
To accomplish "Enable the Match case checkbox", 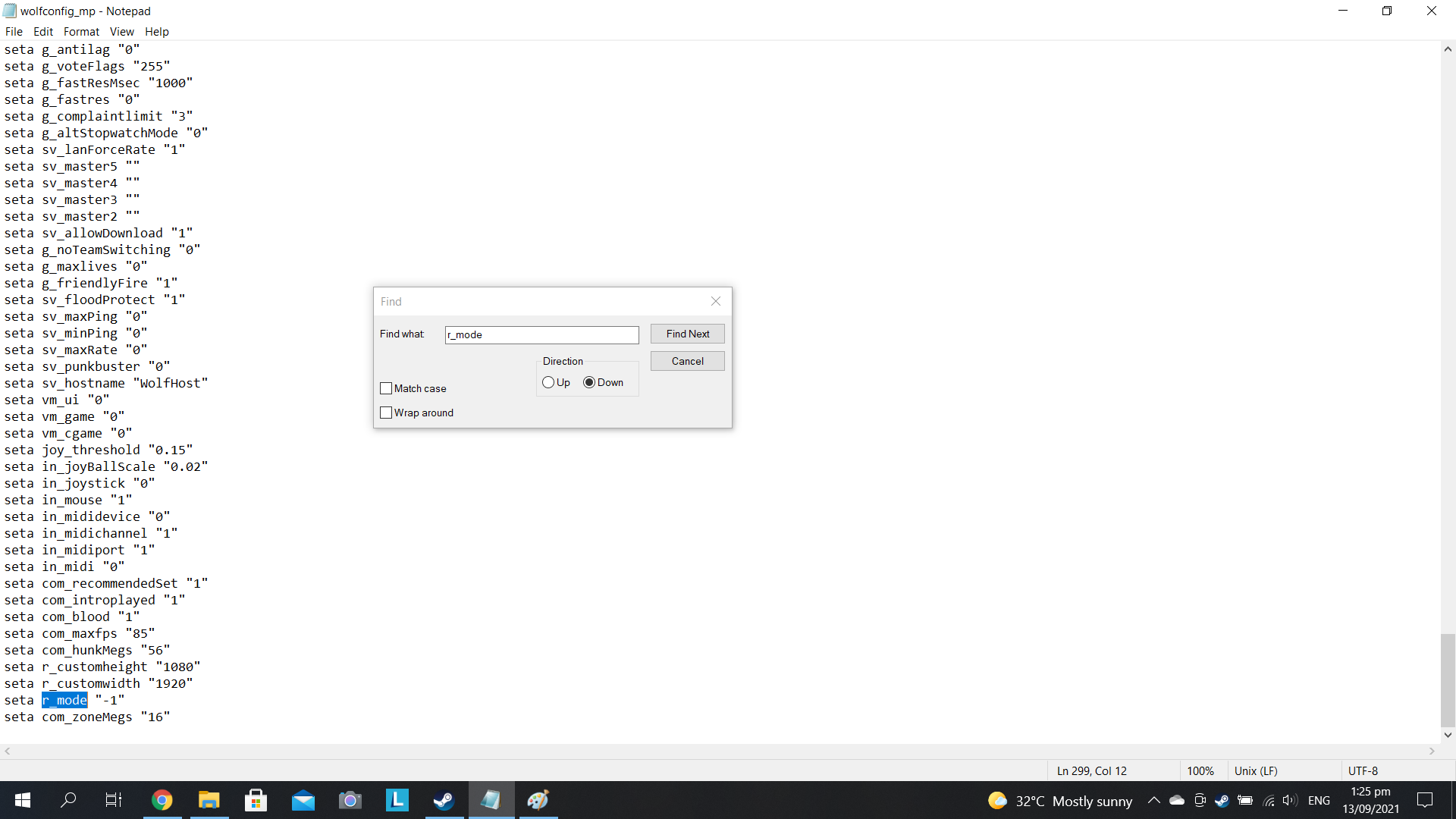I will [386, 388].
